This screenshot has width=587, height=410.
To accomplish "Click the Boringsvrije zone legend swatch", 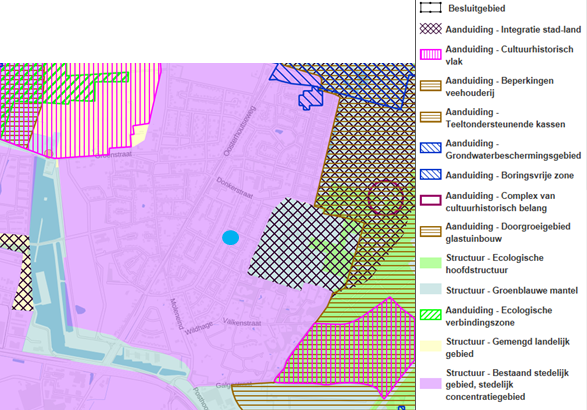I will point(431,174).
